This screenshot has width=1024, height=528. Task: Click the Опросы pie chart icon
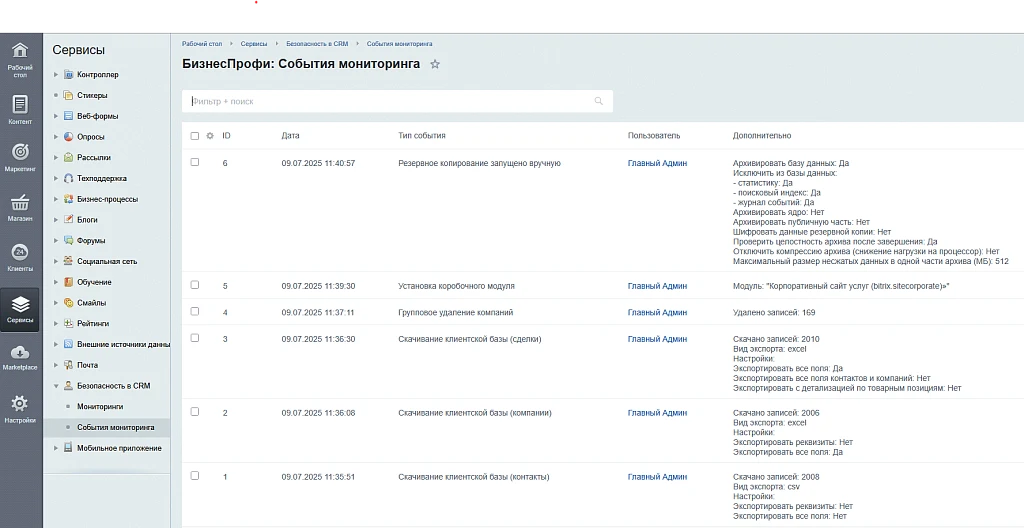point(69,137)
